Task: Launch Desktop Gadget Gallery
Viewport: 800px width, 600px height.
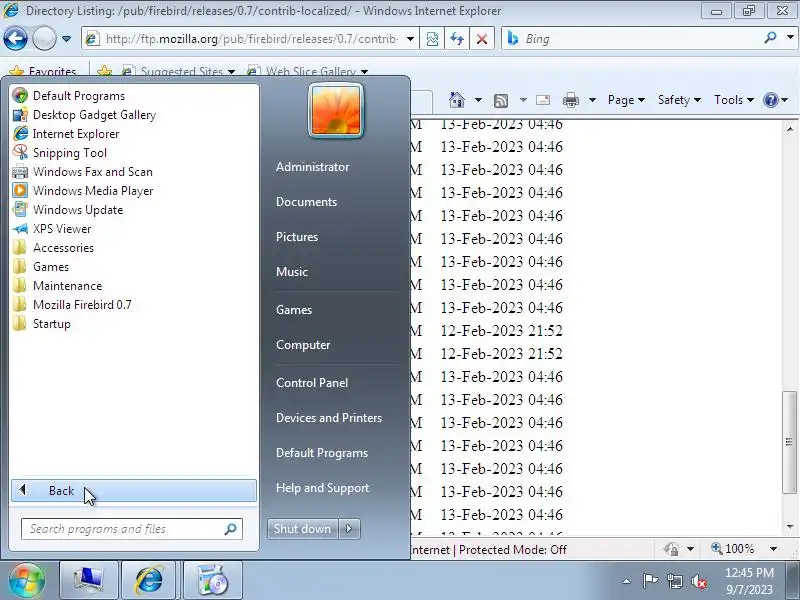Action: (x=94, y=115)
